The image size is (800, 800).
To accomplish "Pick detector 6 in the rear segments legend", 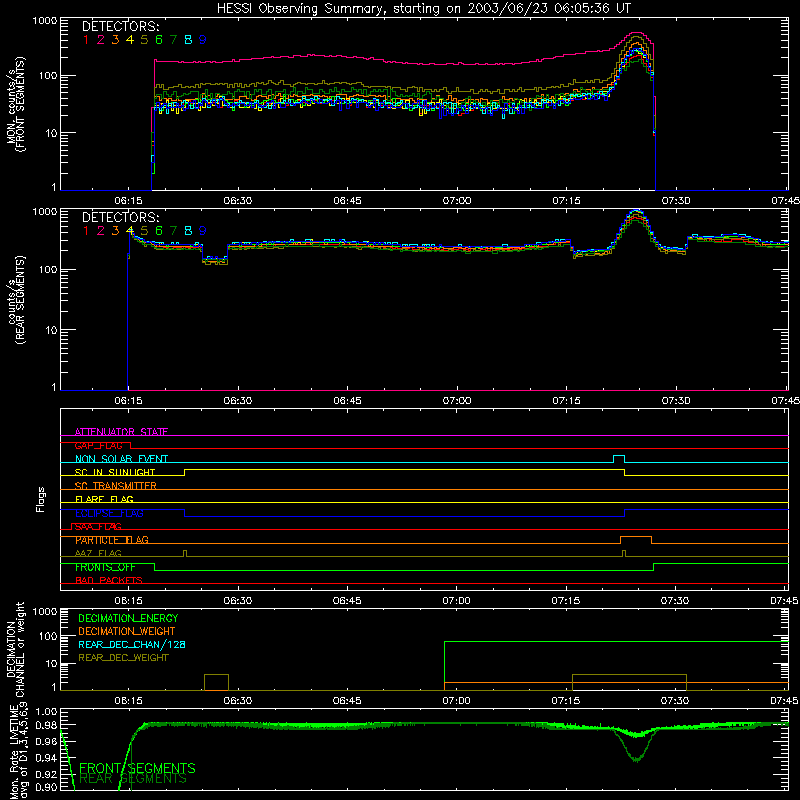I will (159, 231).
